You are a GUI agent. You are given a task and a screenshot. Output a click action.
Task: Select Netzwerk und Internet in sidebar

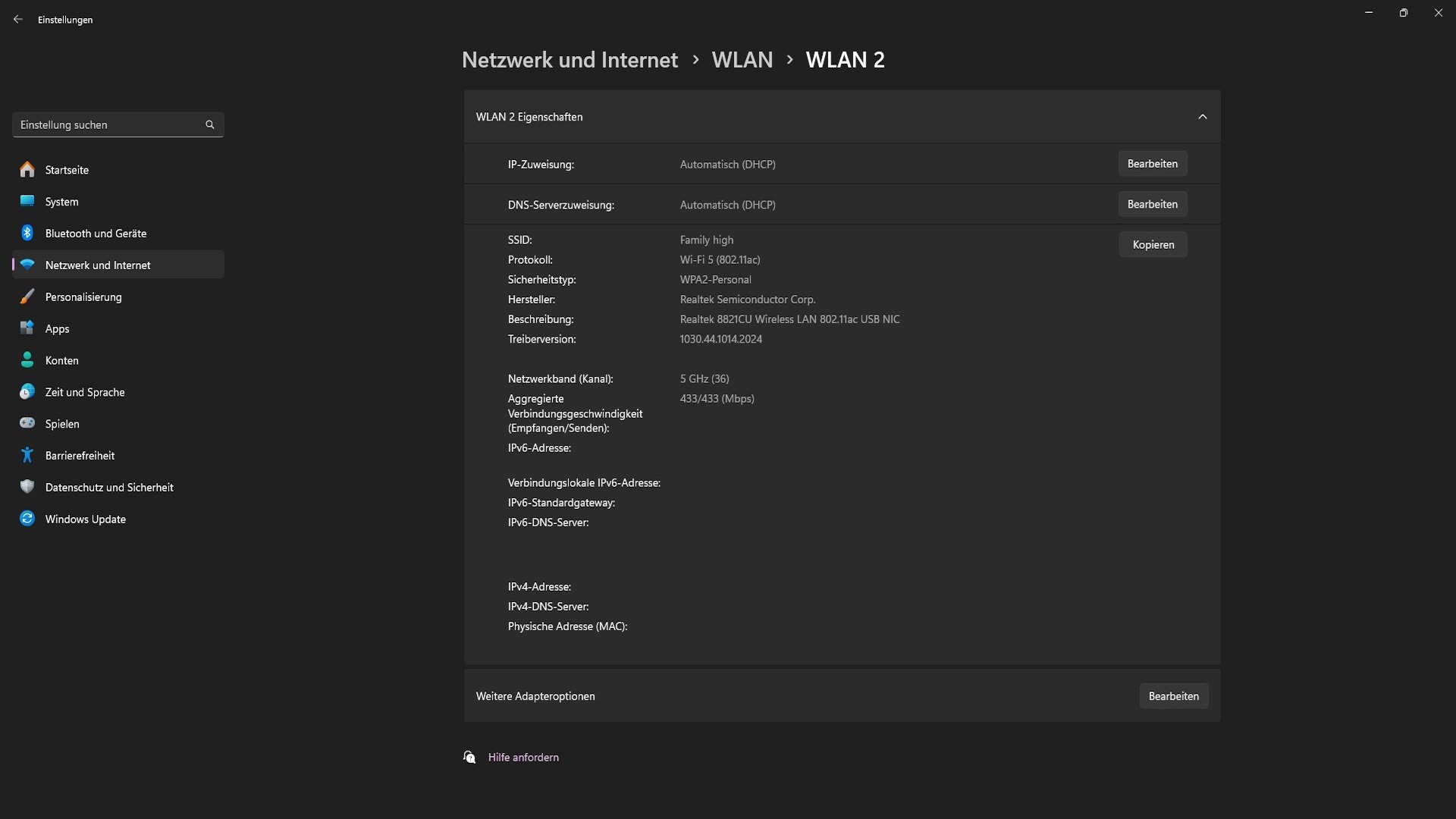[x=118, y=265]
